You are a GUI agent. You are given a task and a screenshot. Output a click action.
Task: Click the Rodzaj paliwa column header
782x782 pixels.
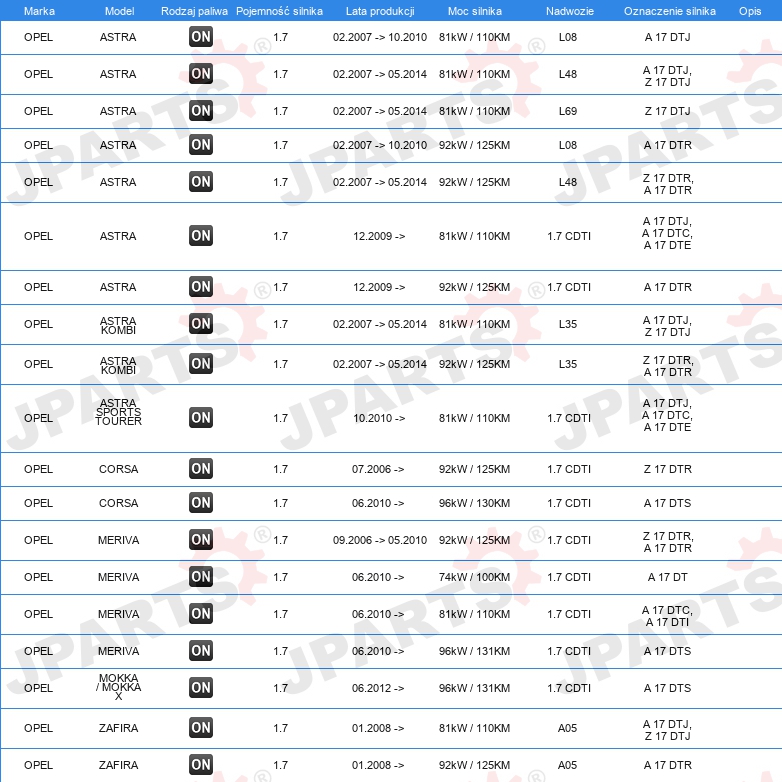194,11
